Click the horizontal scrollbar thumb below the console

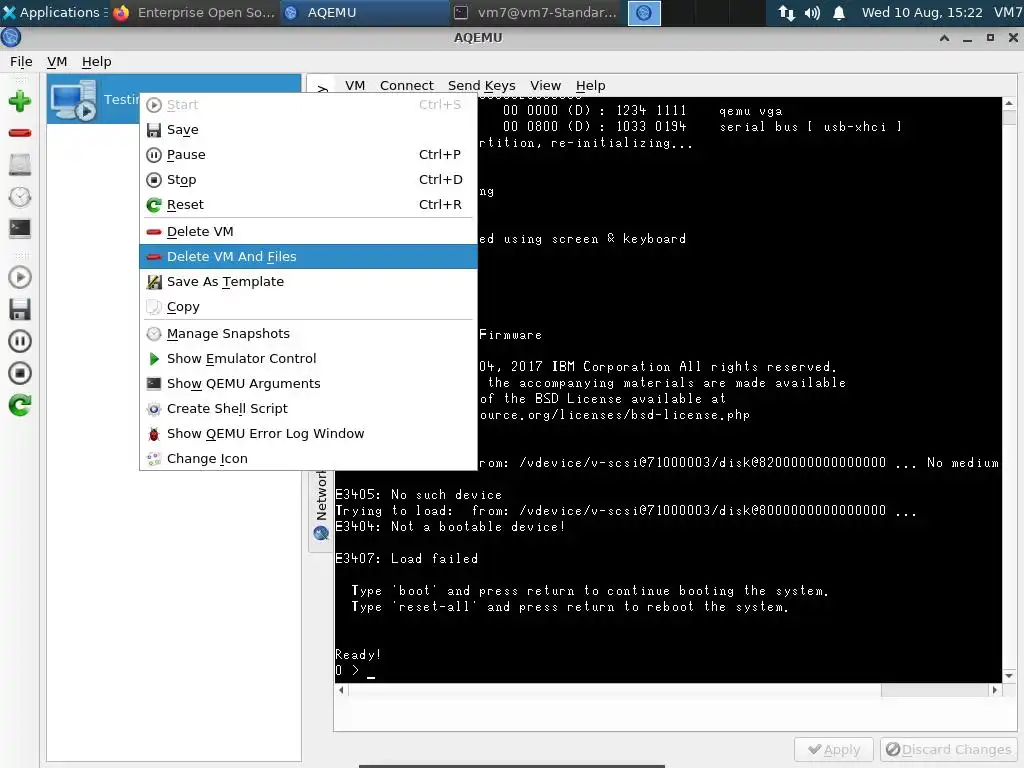pos(615,690)
